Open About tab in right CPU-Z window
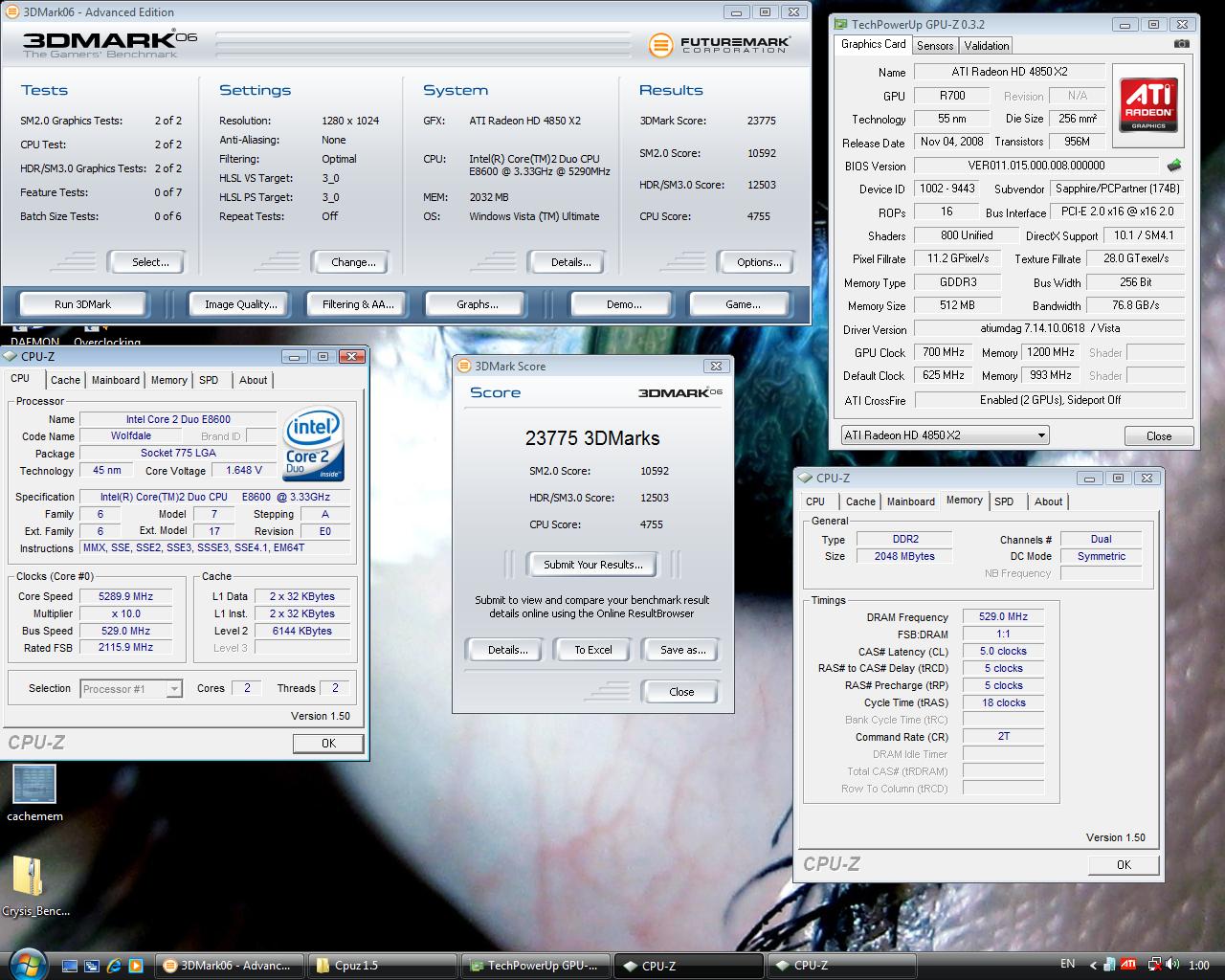 pyautogui.click(x=1048, y=501)
